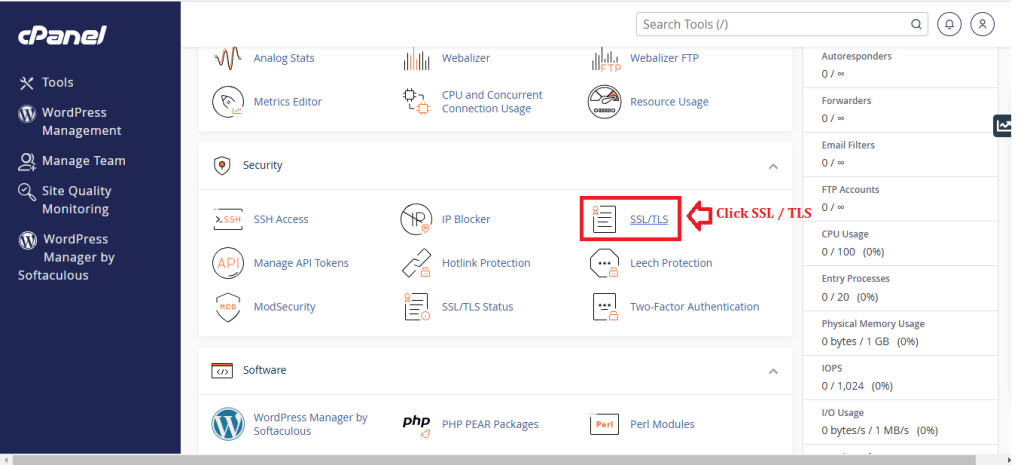Click the SSL/TLS certificate icon
The width and height of the screenshot is (1024, 465).
coord(604,219)
